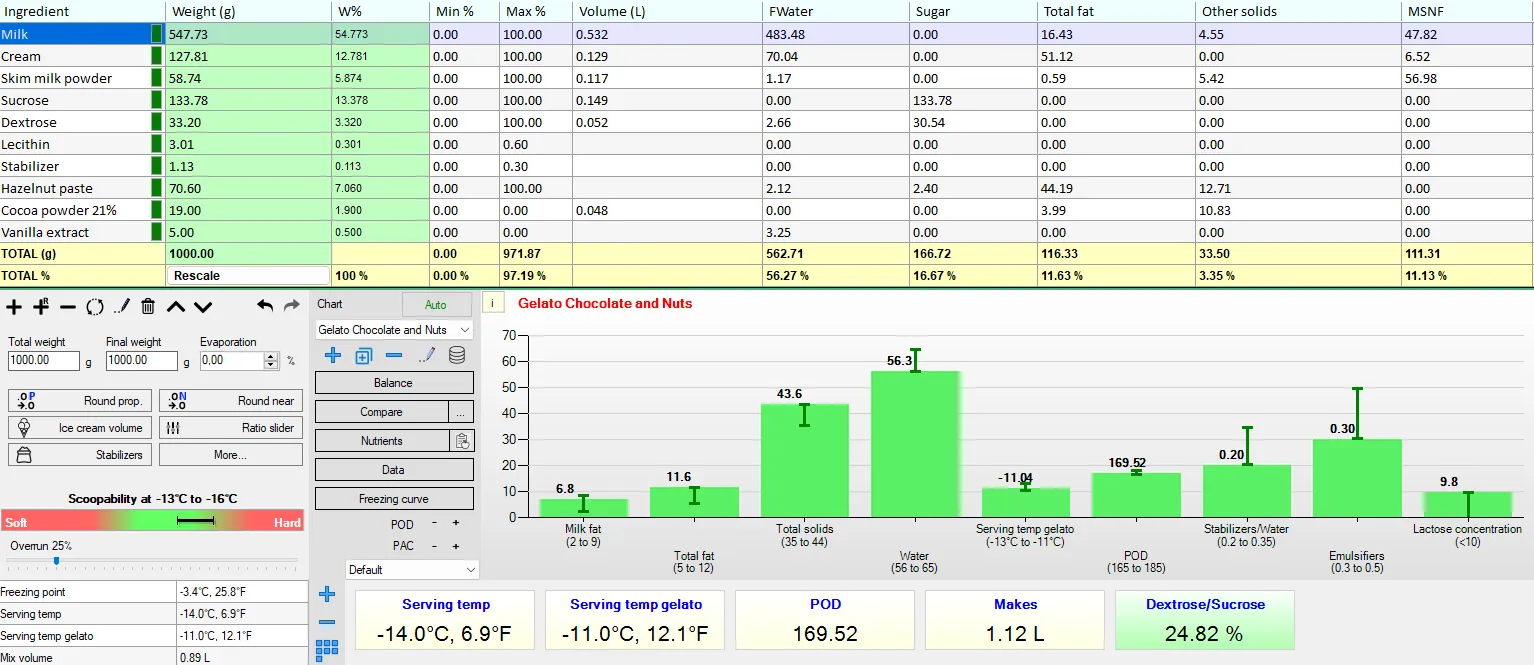Increase PAC with its plus button
This screenshot has height=665, width=1534.
[456, 546]
